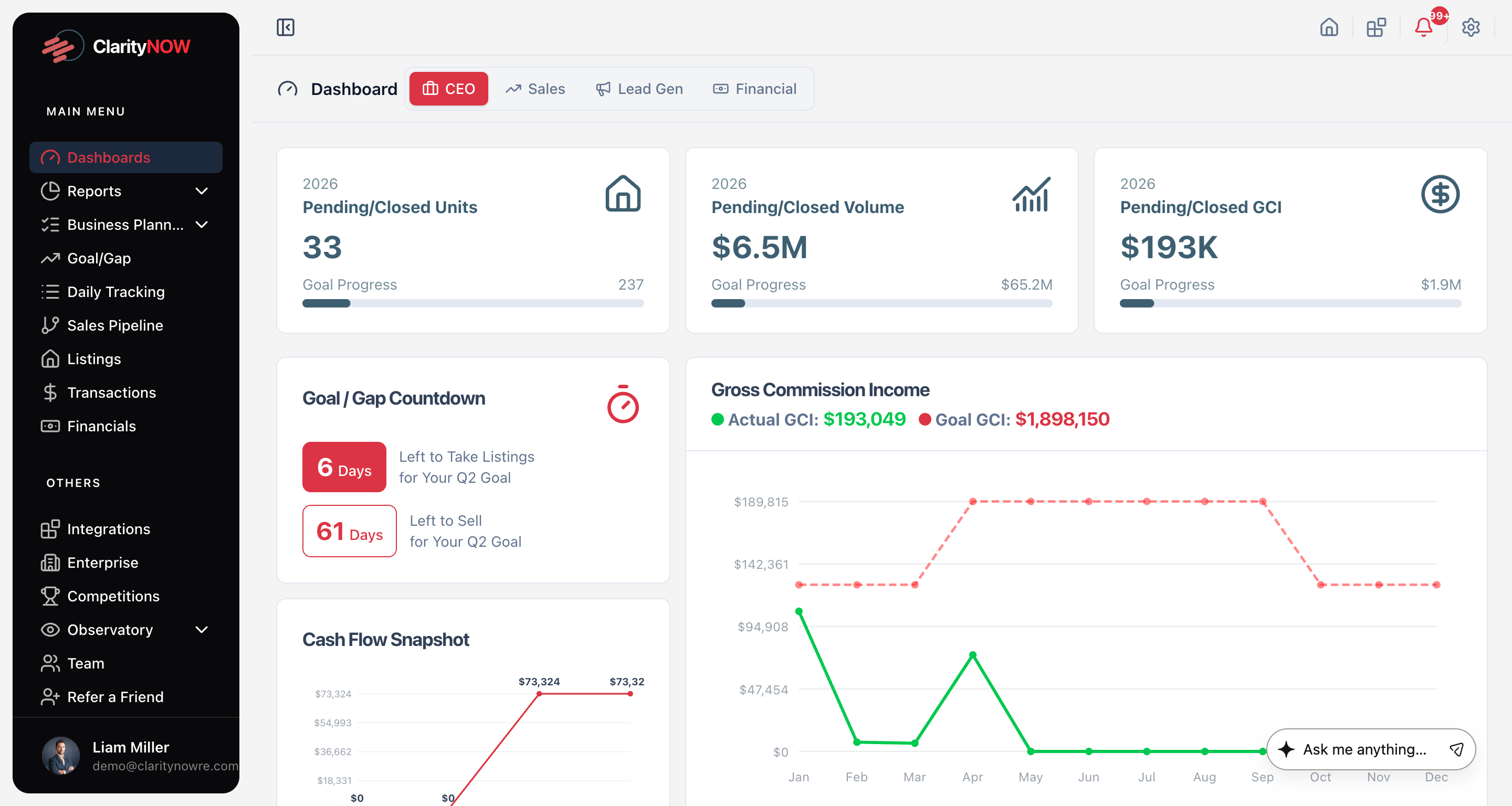Collapse the sidebar using the panel toggle icon
This screenshot has width=1512, height=806.
point(286,27)
